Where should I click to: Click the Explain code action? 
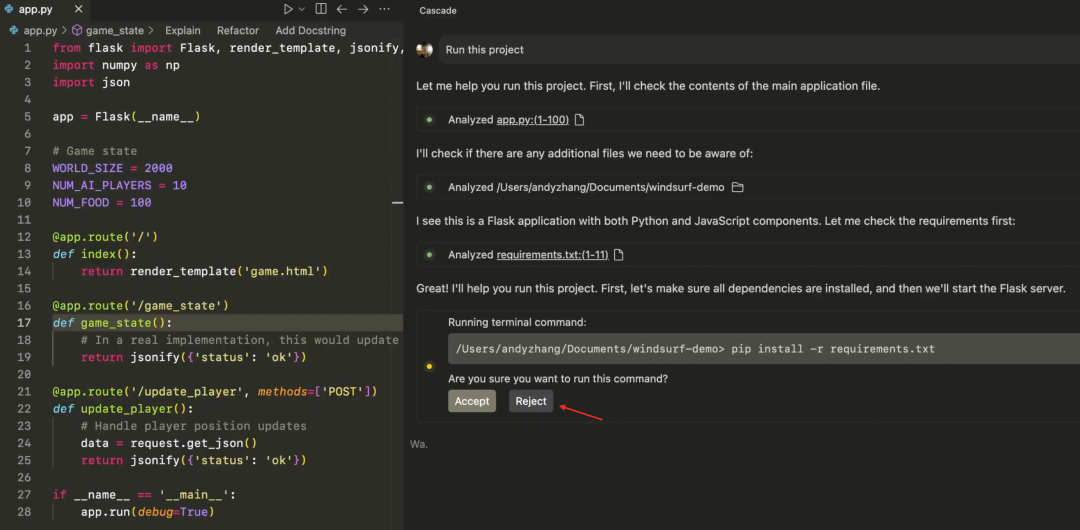coord(182,30)
